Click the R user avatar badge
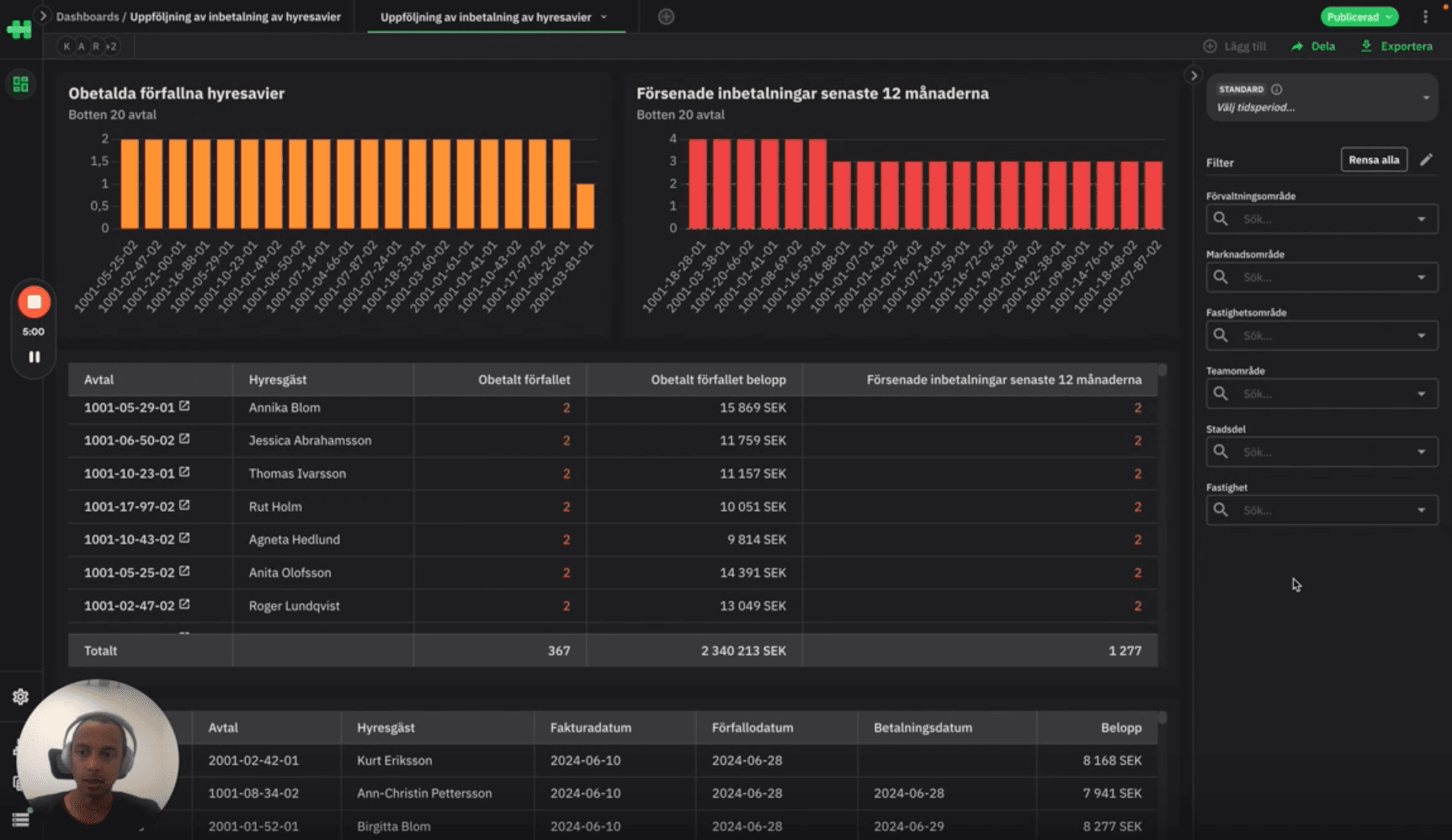The width and height of the screenshot is (1452, 840). (95, 46)
